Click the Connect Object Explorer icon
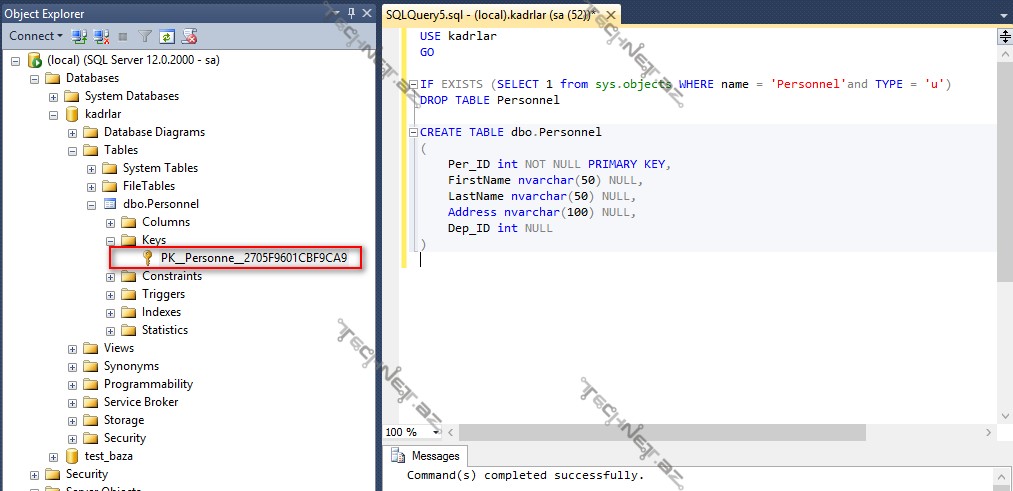Screen dimensions: 1013x491 point(80,36)
